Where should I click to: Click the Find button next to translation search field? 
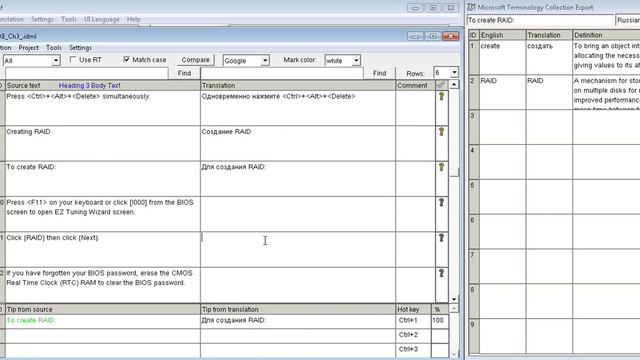(379, 73)
